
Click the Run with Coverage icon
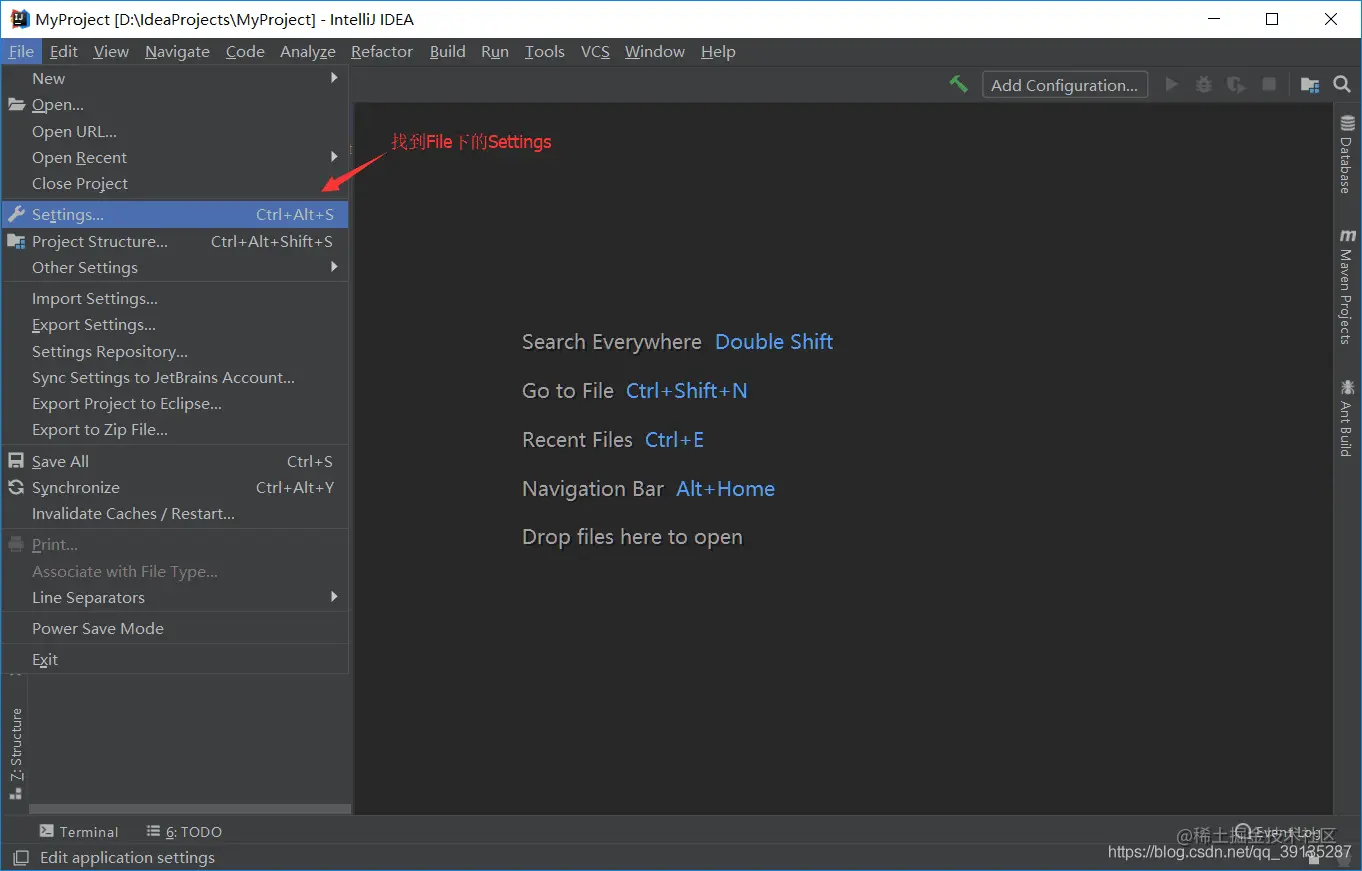tap(1237, 85)
